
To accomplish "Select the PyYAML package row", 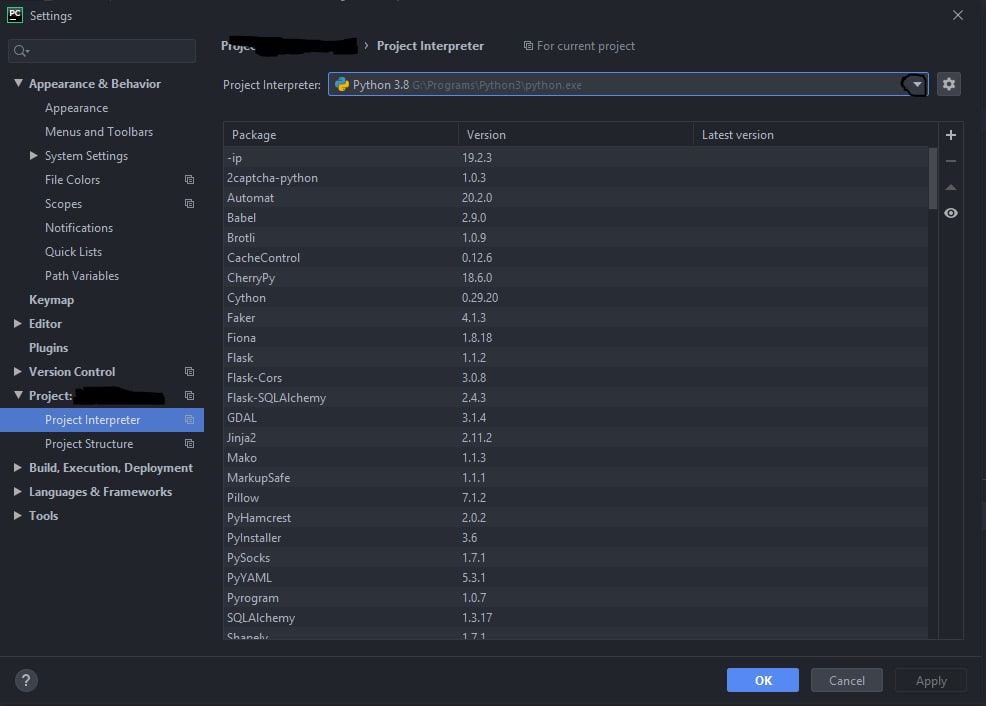I will click(x=575, y=578).
